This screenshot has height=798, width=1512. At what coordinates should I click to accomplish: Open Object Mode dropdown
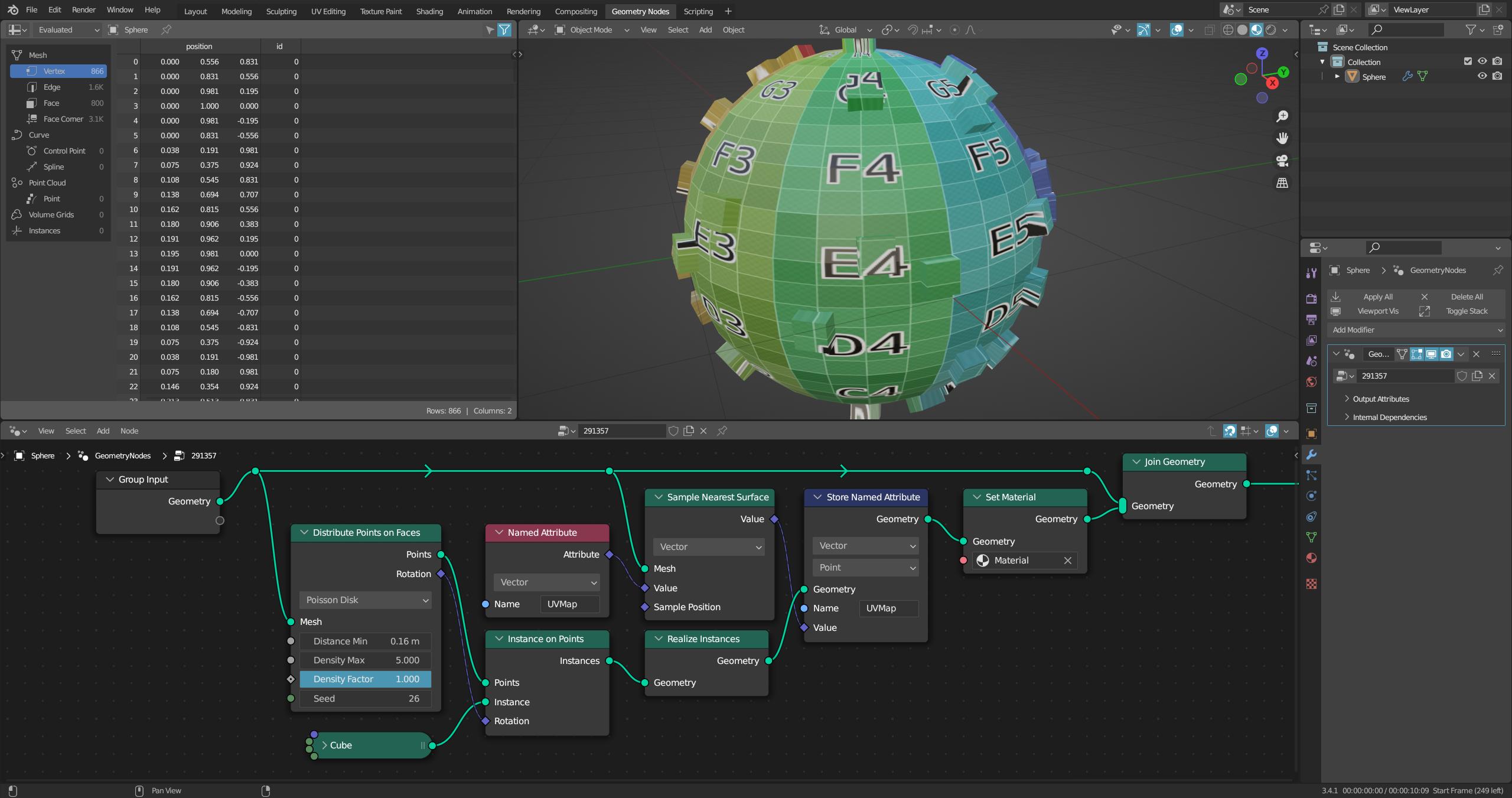point(592,30)
